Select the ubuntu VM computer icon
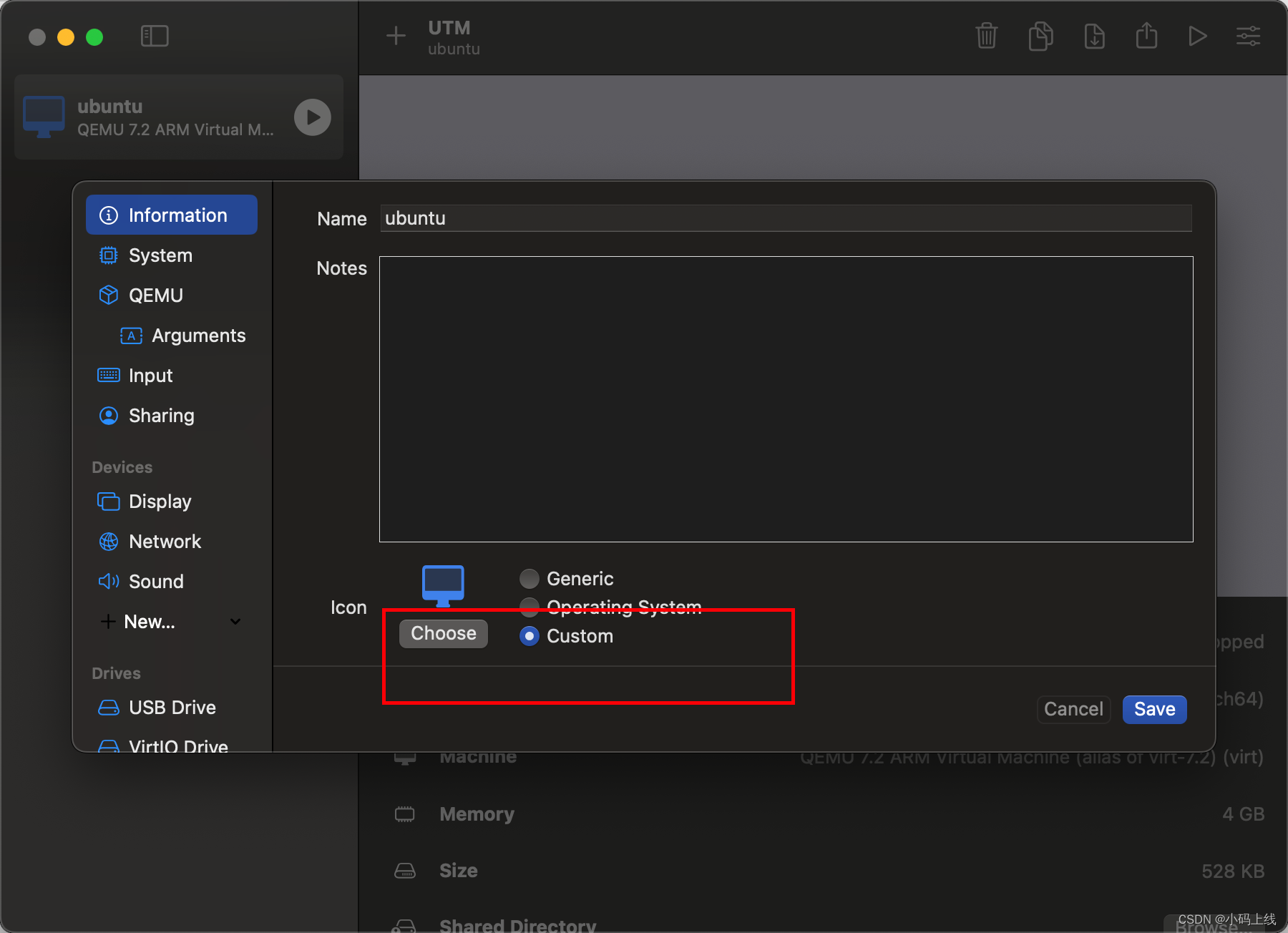This screenshot has height=933, width=1288. (44, 117)
